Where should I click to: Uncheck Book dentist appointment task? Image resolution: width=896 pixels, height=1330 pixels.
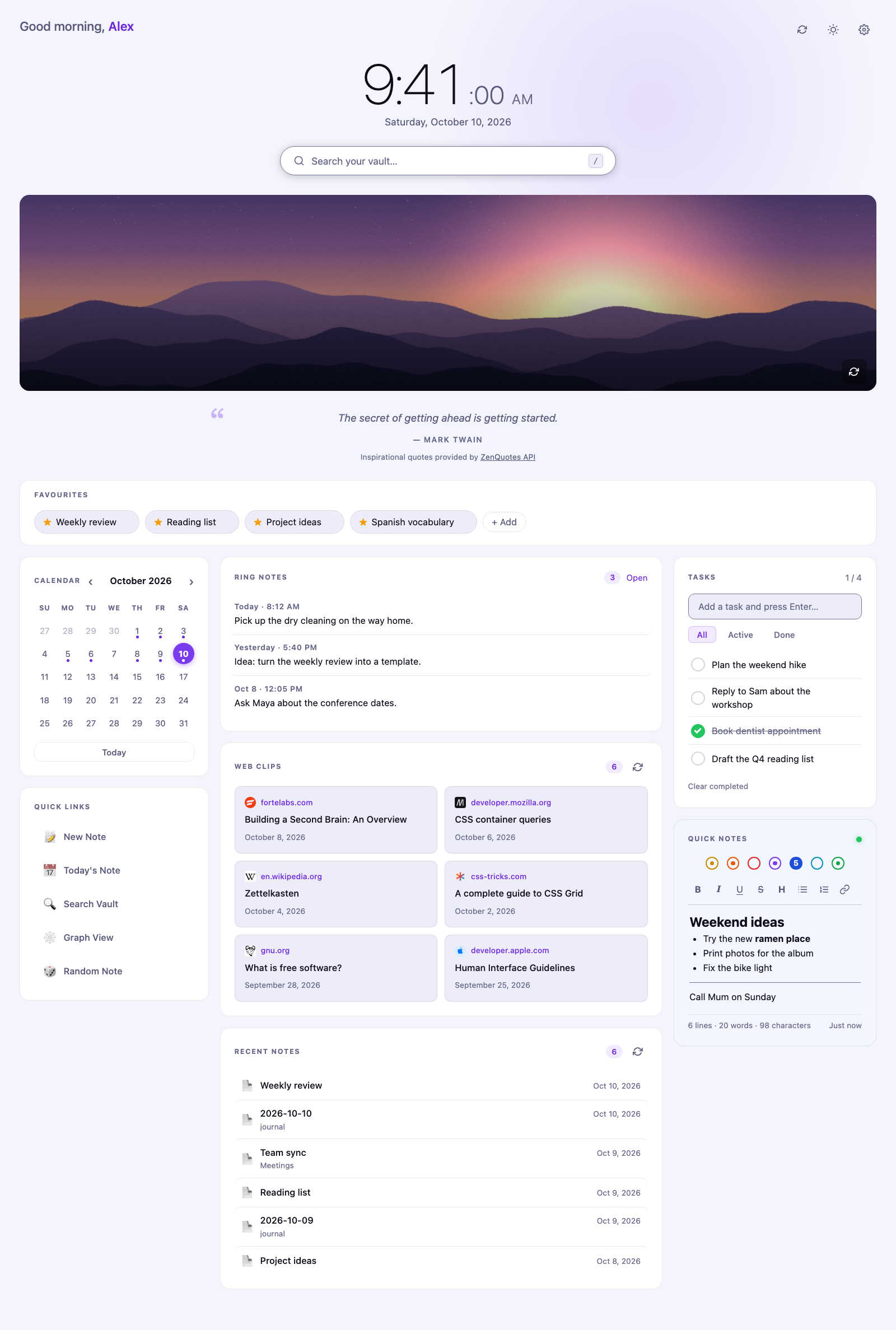pos(698,731)
